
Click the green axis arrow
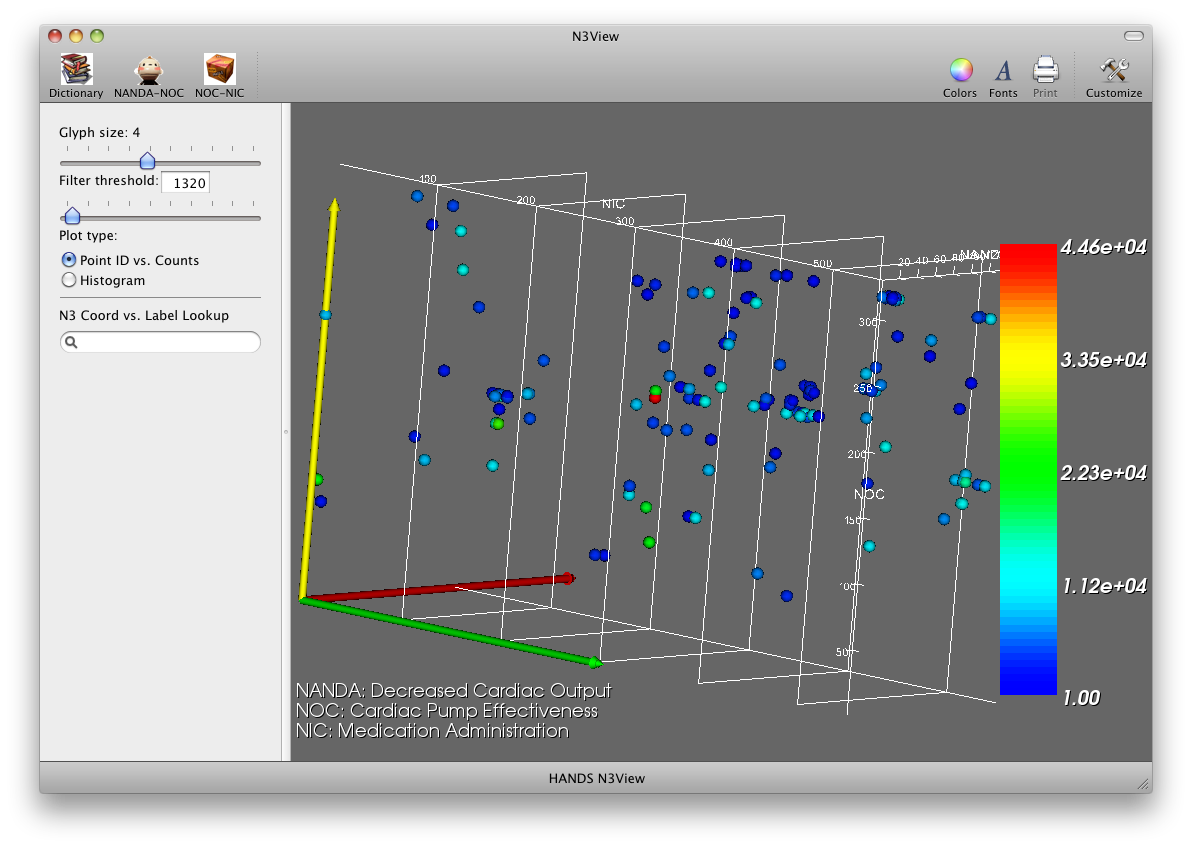[452, 632]
